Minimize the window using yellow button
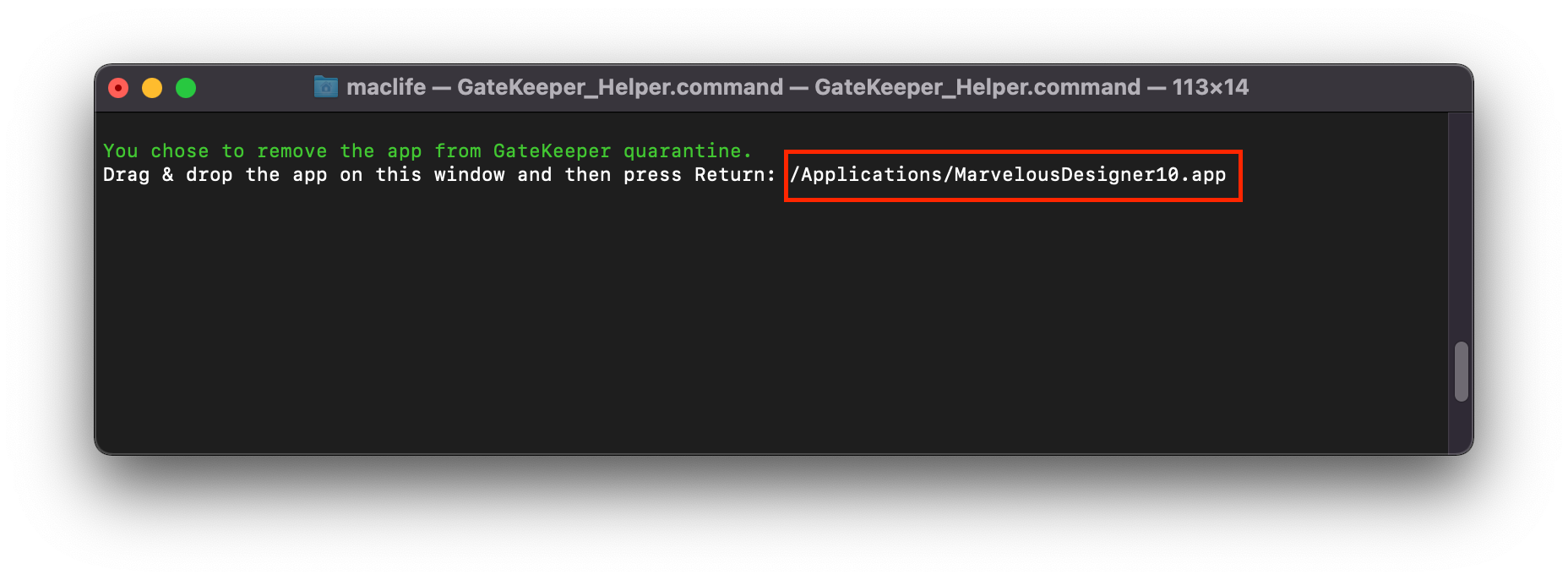1568x580 pixels. [x=152, y=88]
